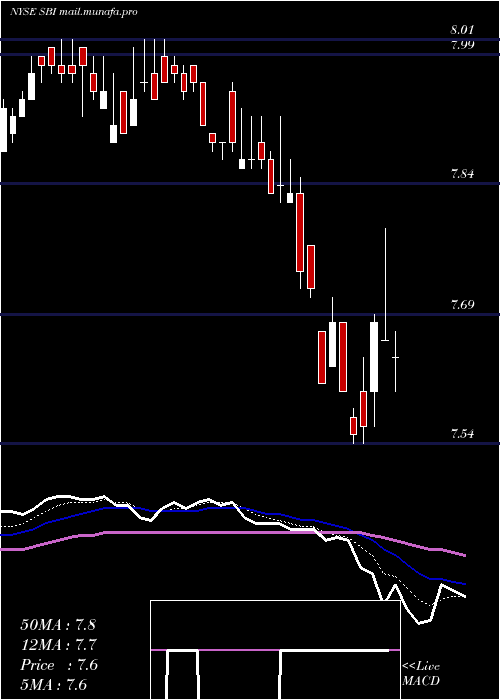Click the 7.84 price level label
500x700 pixels.
(x=462, y=175)
